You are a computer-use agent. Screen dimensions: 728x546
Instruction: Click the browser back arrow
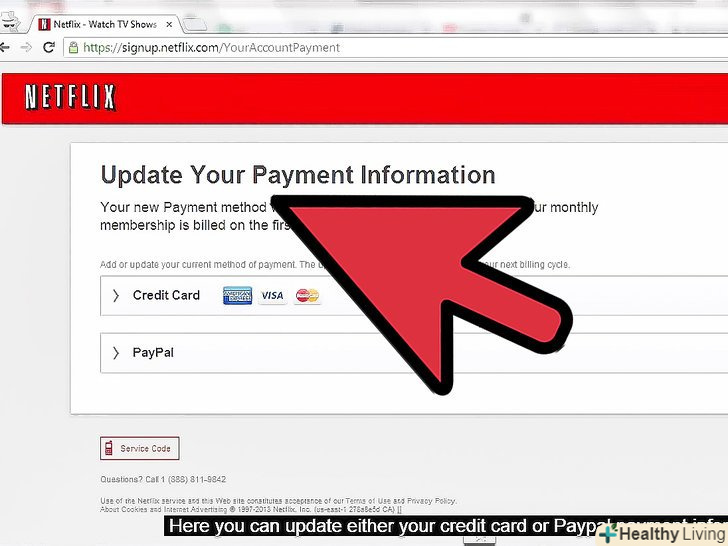pos(4,47)
